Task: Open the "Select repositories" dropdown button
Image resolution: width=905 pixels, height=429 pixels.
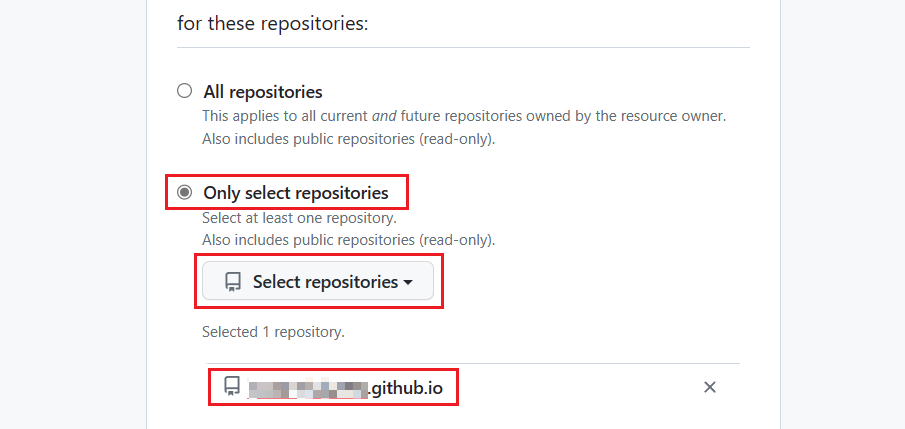Action: (x=318, y=282)
